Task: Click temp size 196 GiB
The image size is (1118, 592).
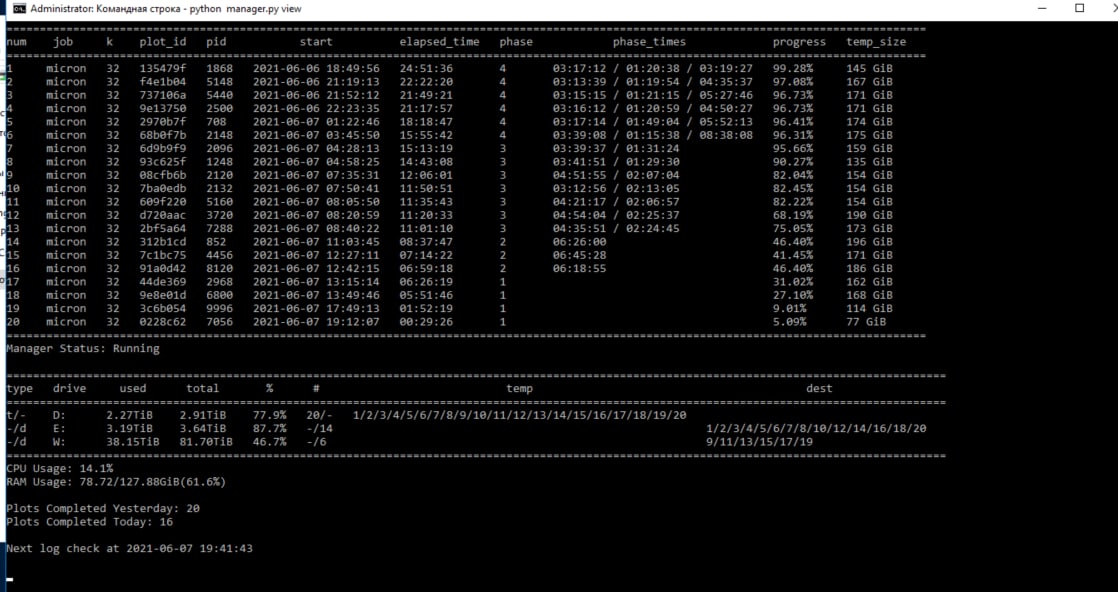Action: (869, 242)
